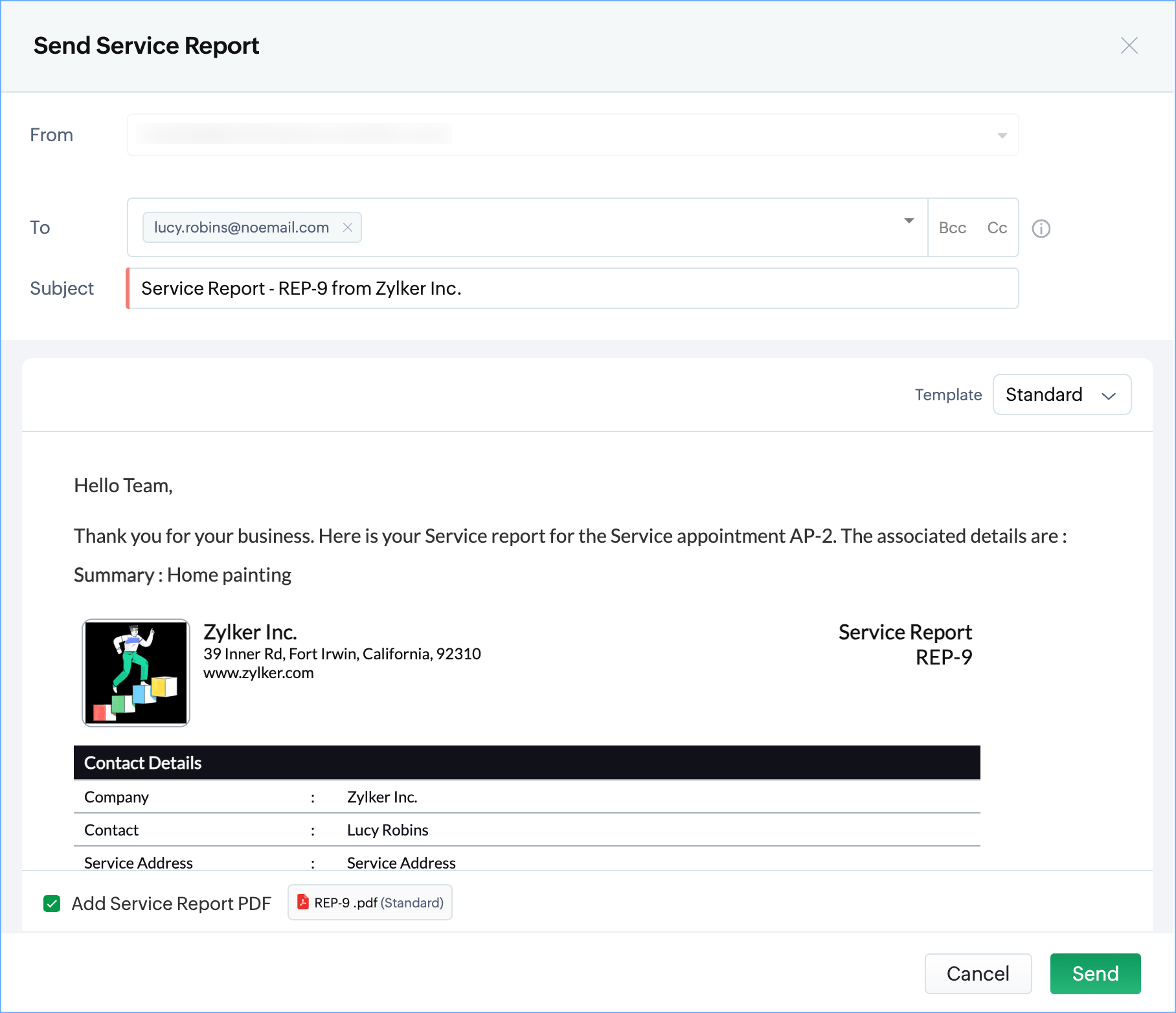
Task: Expand the From email address dropdown
Action: (x=1002, y=135)
